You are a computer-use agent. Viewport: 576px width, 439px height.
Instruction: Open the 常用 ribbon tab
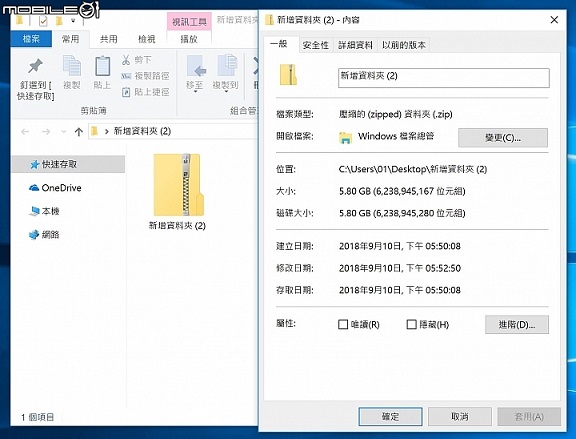coord(71,39)
